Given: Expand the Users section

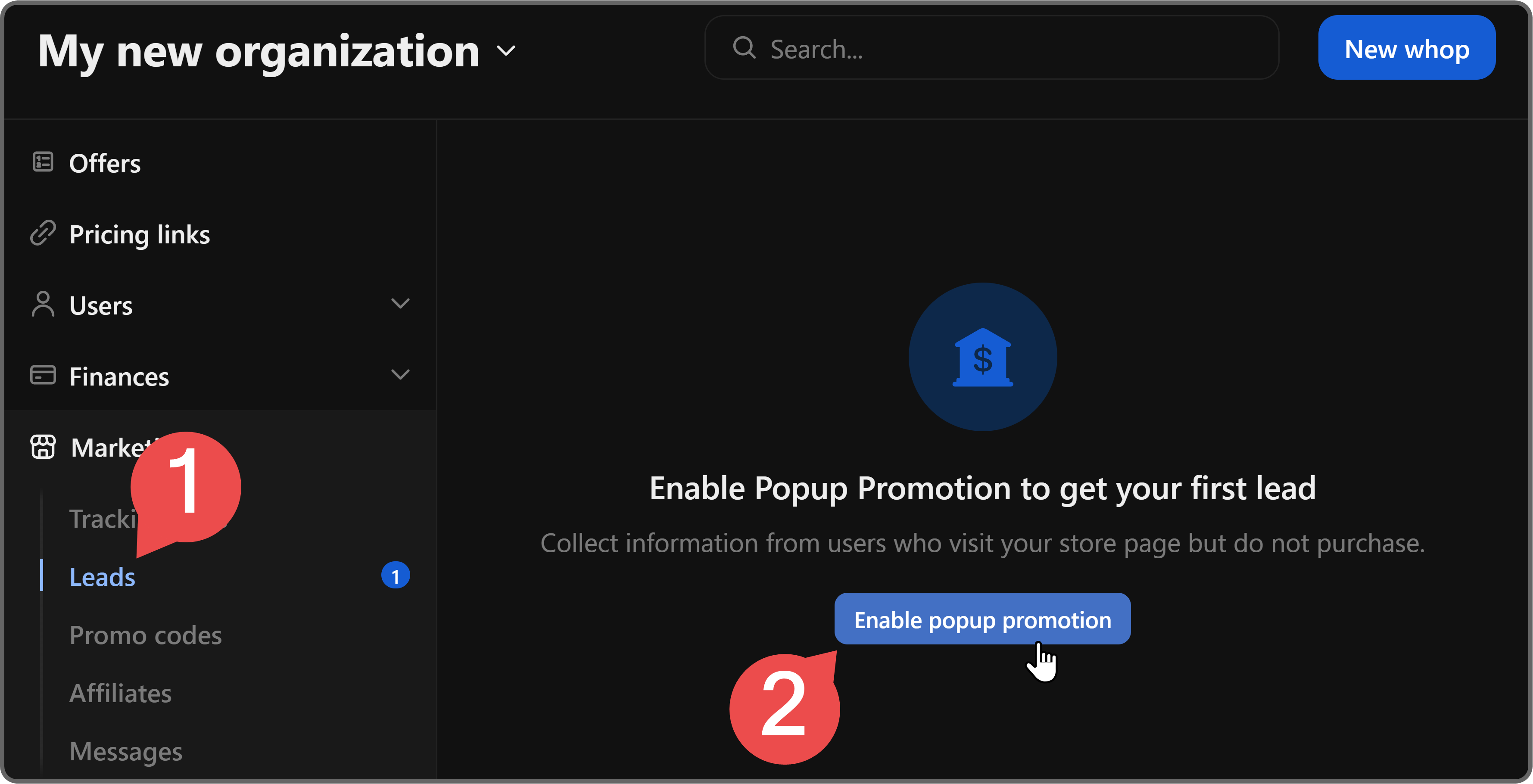Looking at the screenshot, I should (401, 304).
